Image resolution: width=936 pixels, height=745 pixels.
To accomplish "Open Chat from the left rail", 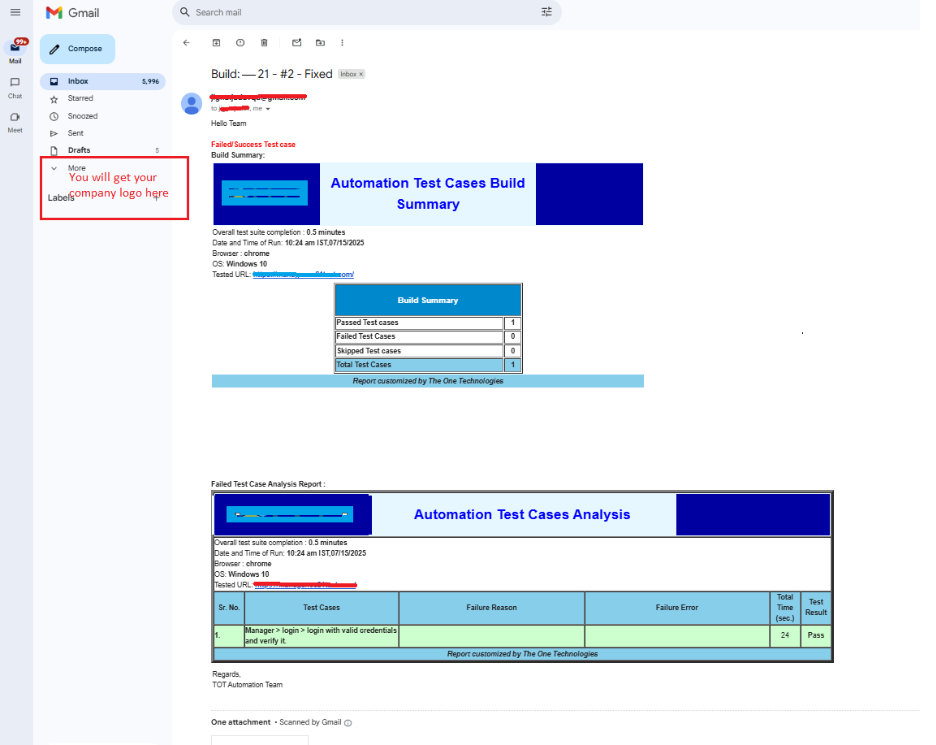I will click(15, 87).
